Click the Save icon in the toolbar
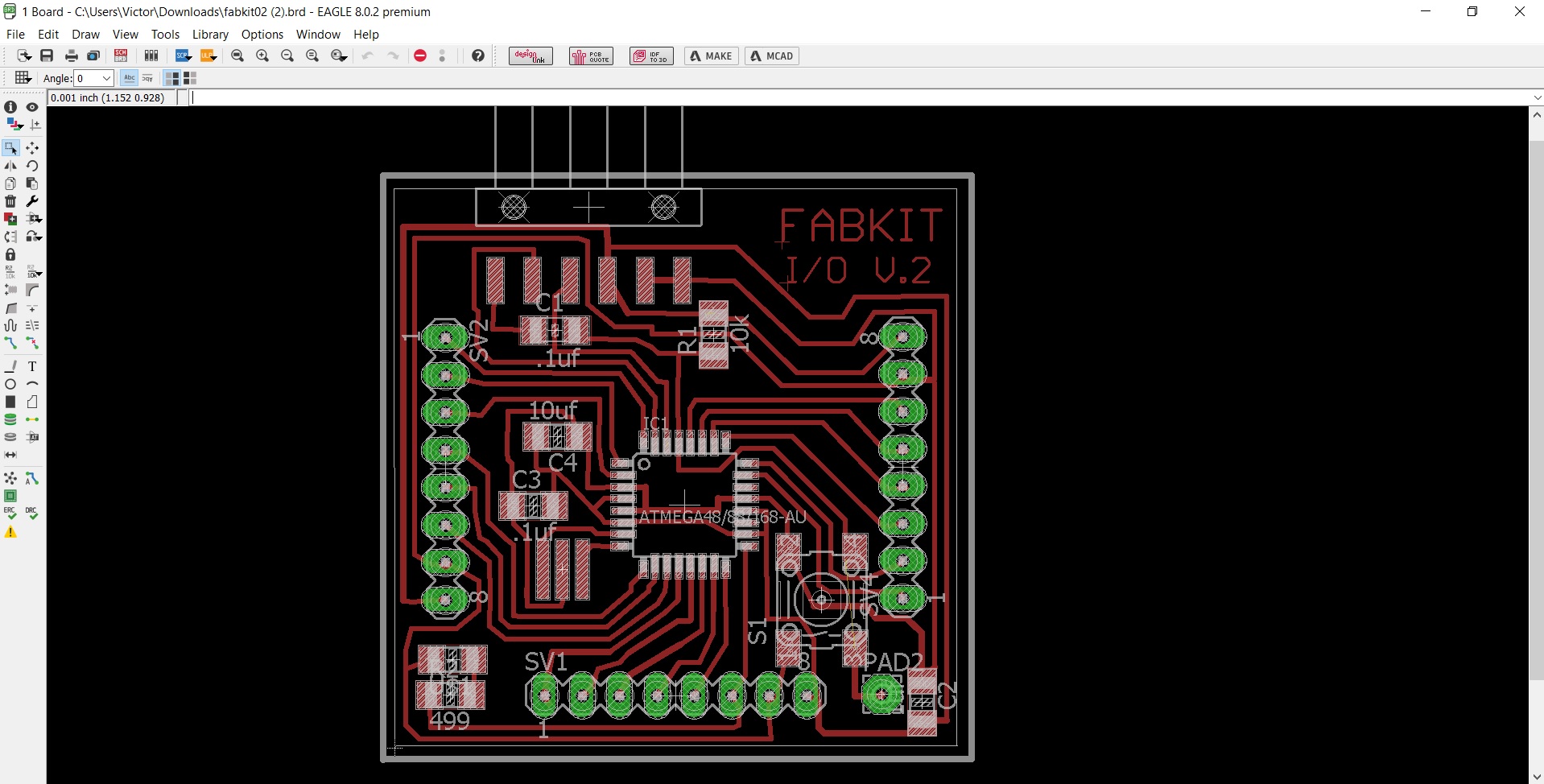 pos(47,56)
